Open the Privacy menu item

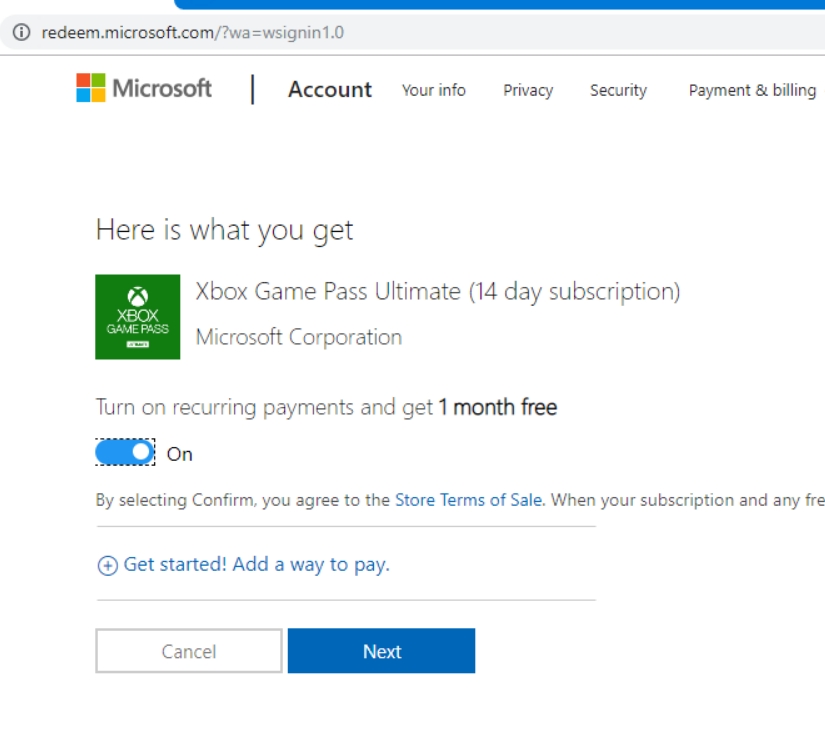[528, 90]
